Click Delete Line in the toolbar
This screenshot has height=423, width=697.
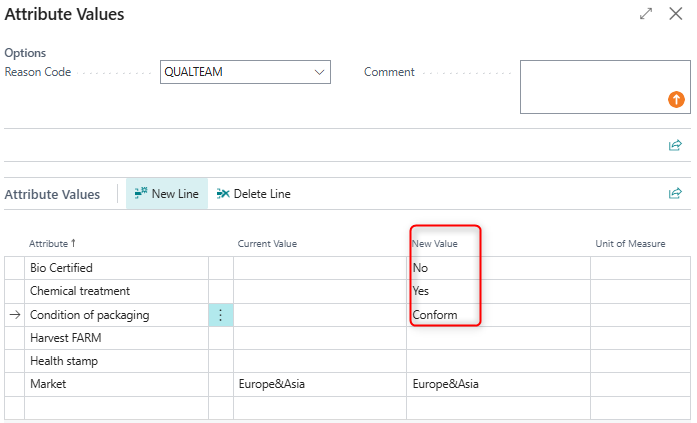(x=253, y=194)
